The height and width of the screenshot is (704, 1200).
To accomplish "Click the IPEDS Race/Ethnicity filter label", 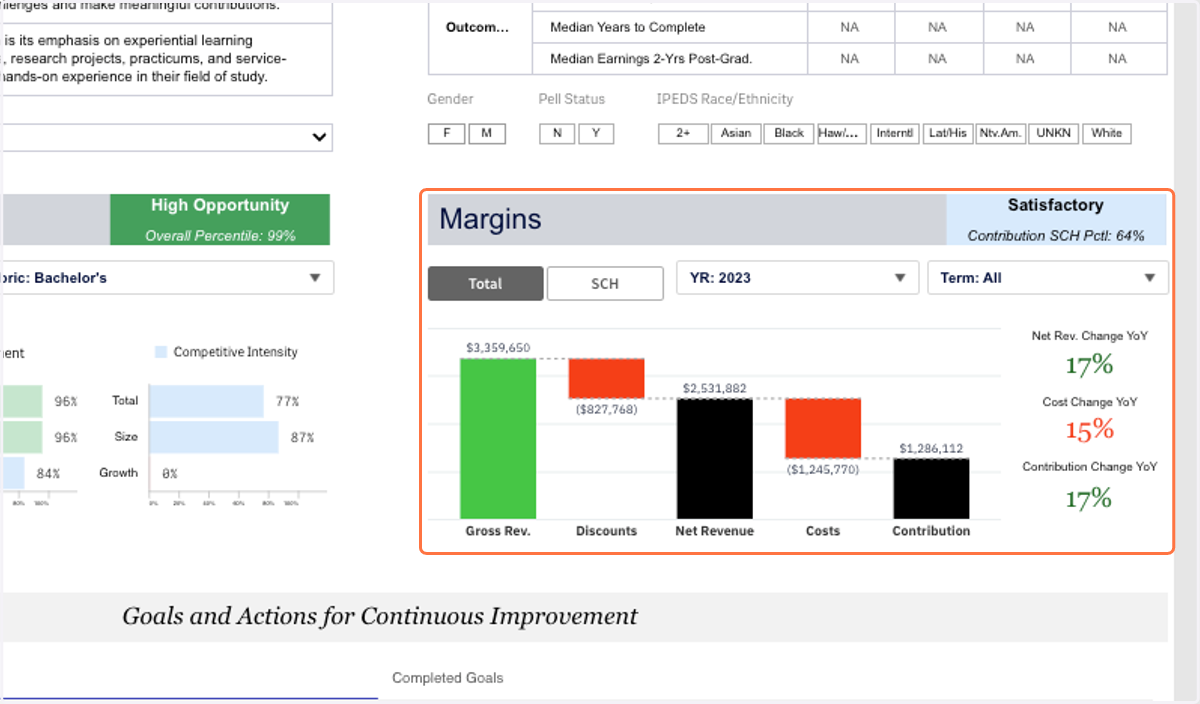I will (x=725, y=99).
